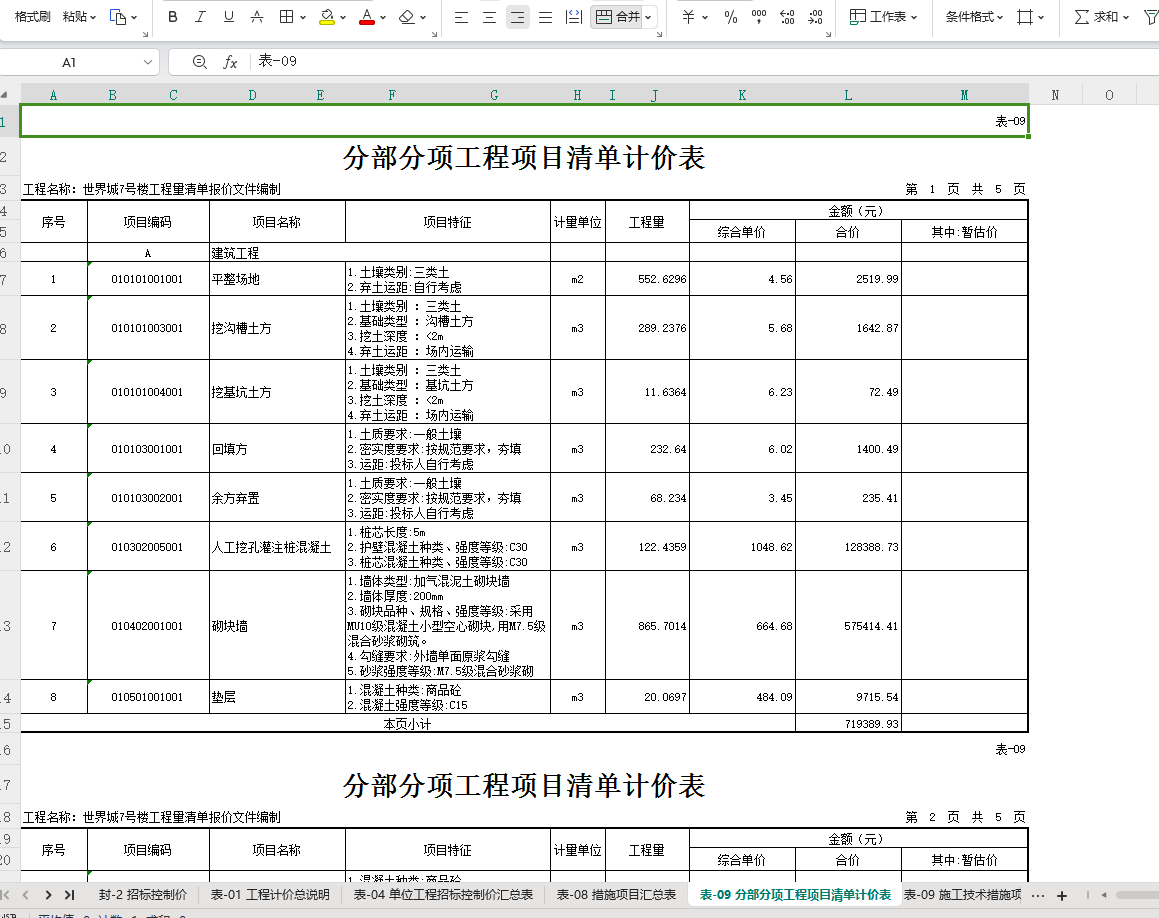Open 表-04 单位工程招标控制价汇总表 sheet tab

coord(443,895)
